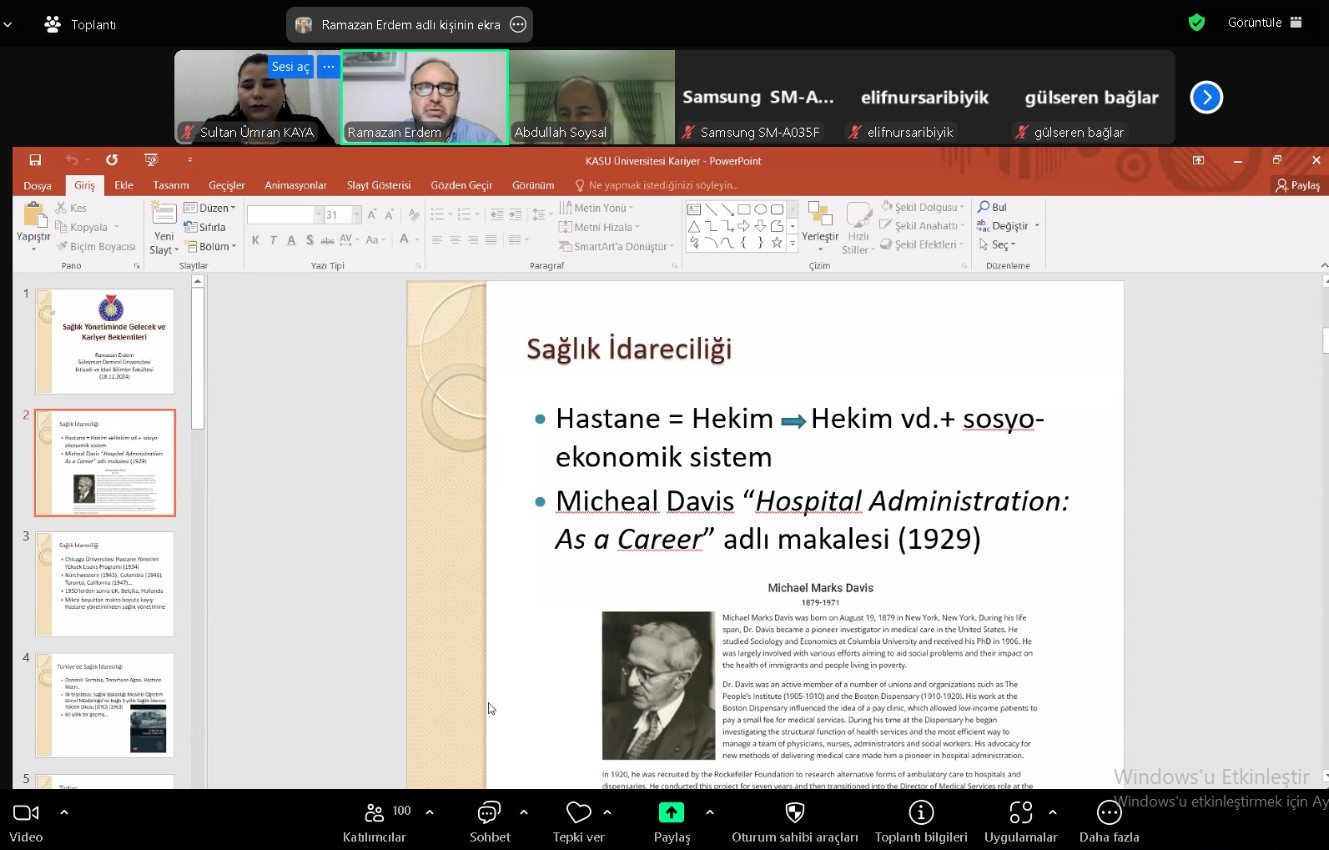
Task: Open options on Sultan Ümran KAYA's tile
Action: (x=328, y=67)
